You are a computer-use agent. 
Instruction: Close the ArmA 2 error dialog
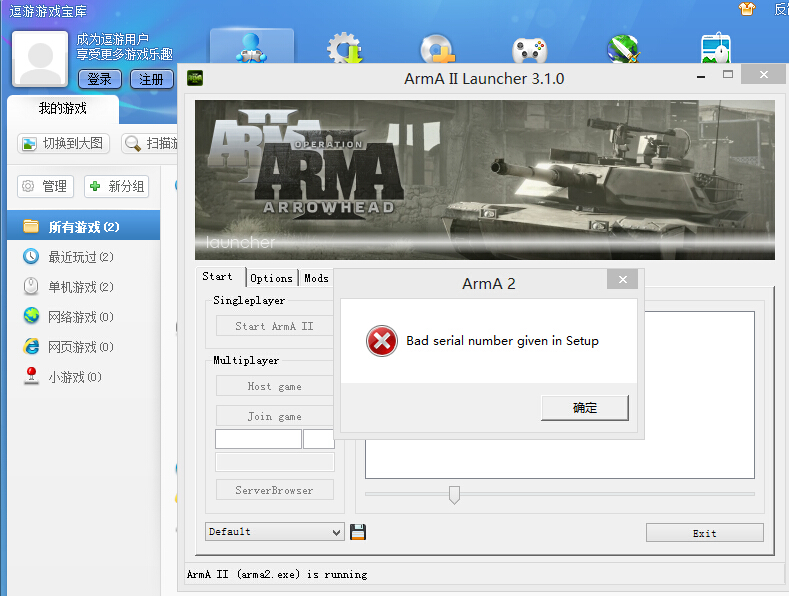pos(622,279)
